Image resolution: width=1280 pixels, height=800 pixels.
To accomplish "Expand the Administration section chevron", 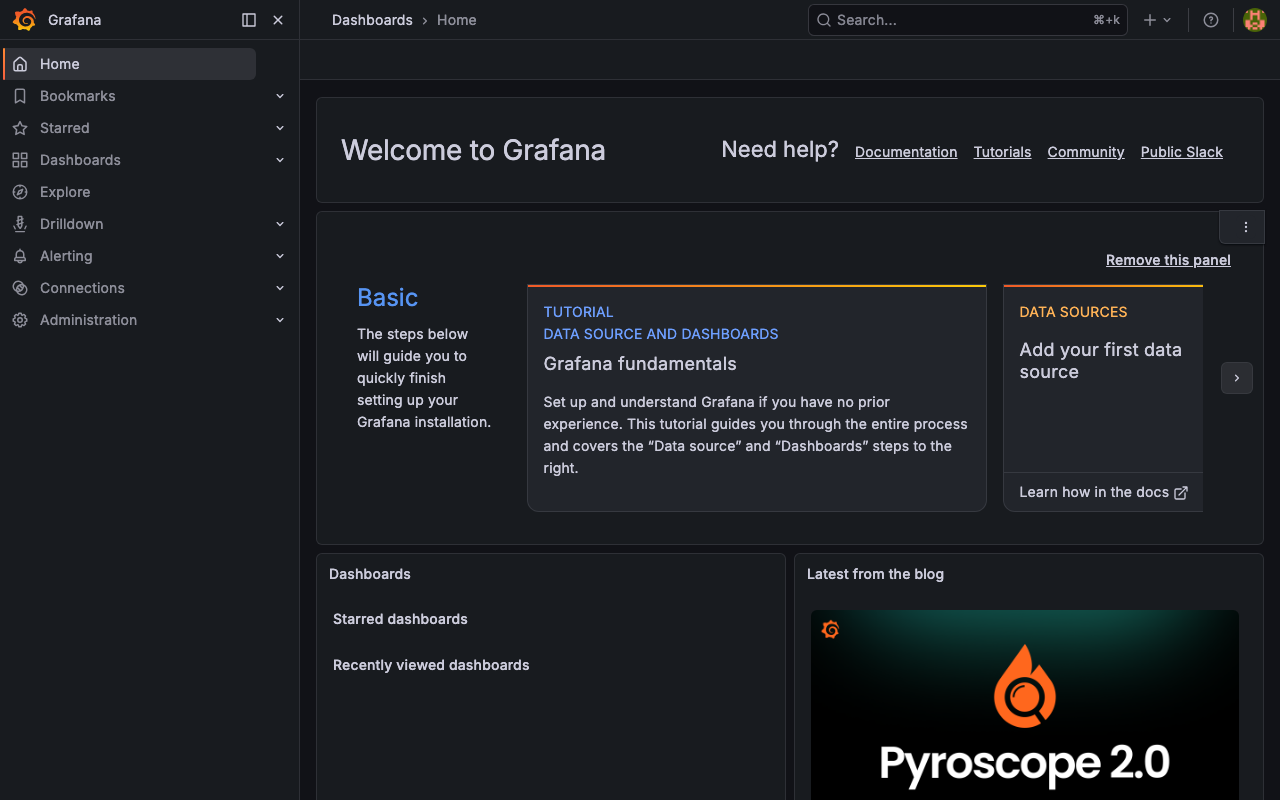I will [x=280, y=320].
